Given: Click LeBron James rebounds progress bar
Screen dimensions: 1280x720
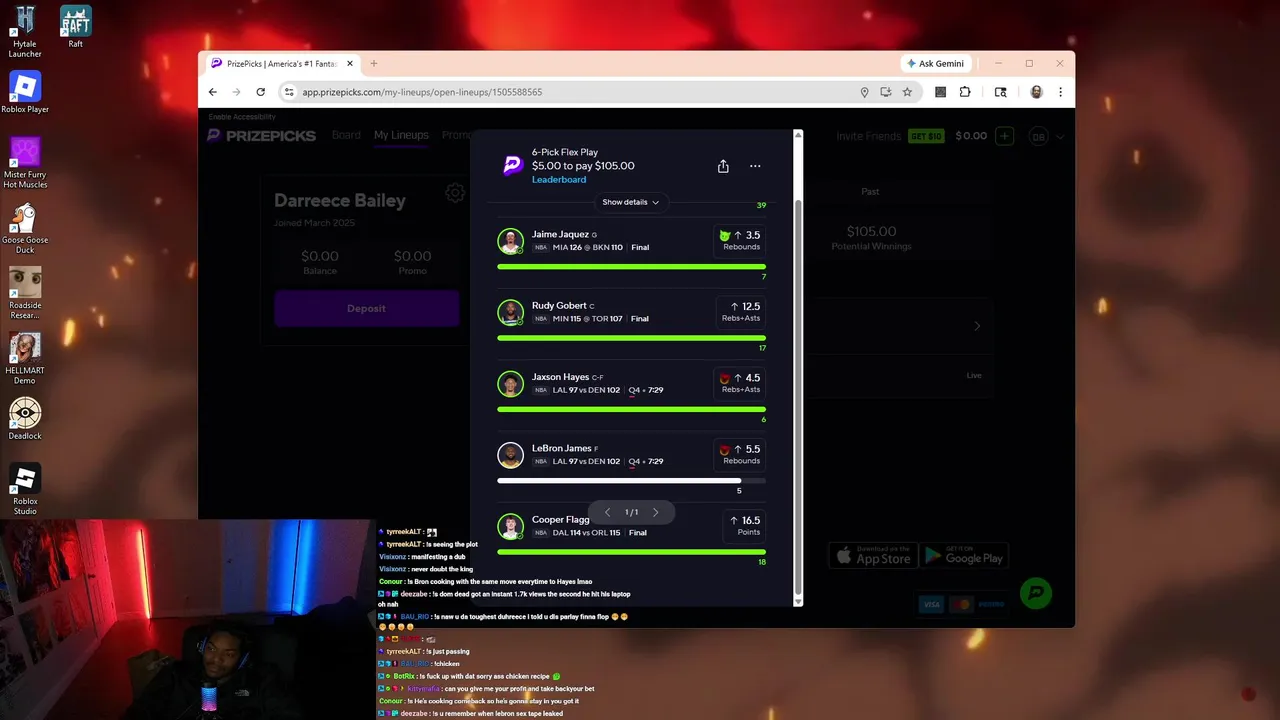Looking at the screenshot, I should [x=631, y=481].
